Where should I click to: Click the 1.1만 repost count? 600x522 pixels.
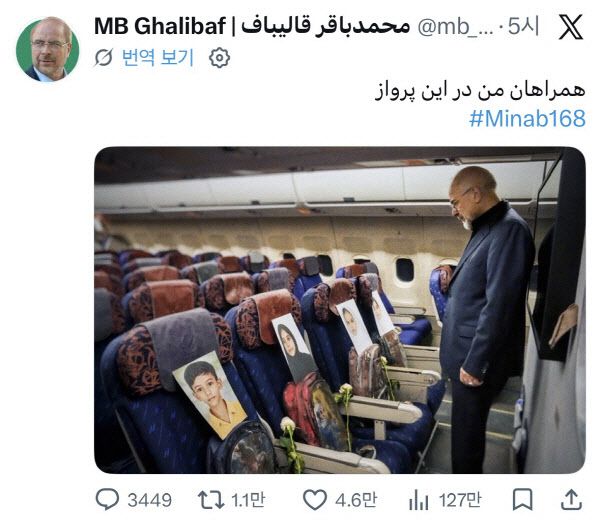point(248,500)
